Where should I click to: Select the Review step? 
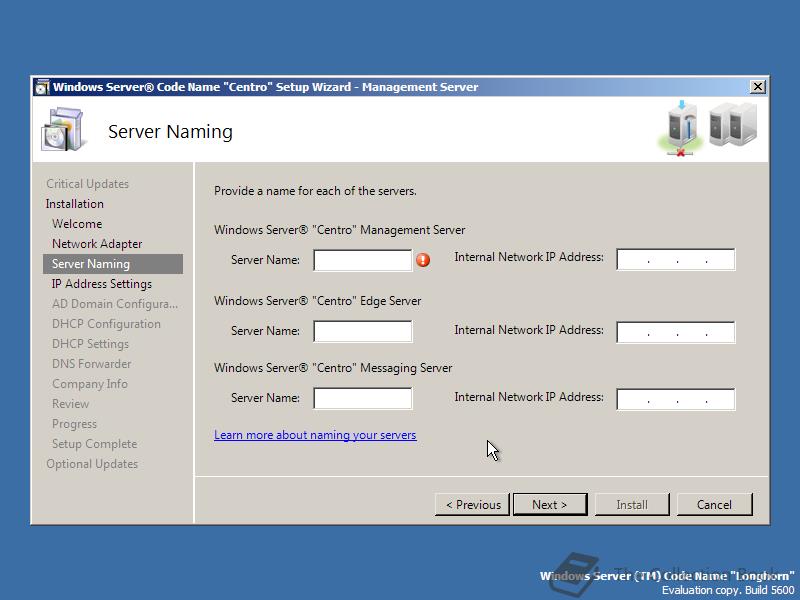point(70,404)
